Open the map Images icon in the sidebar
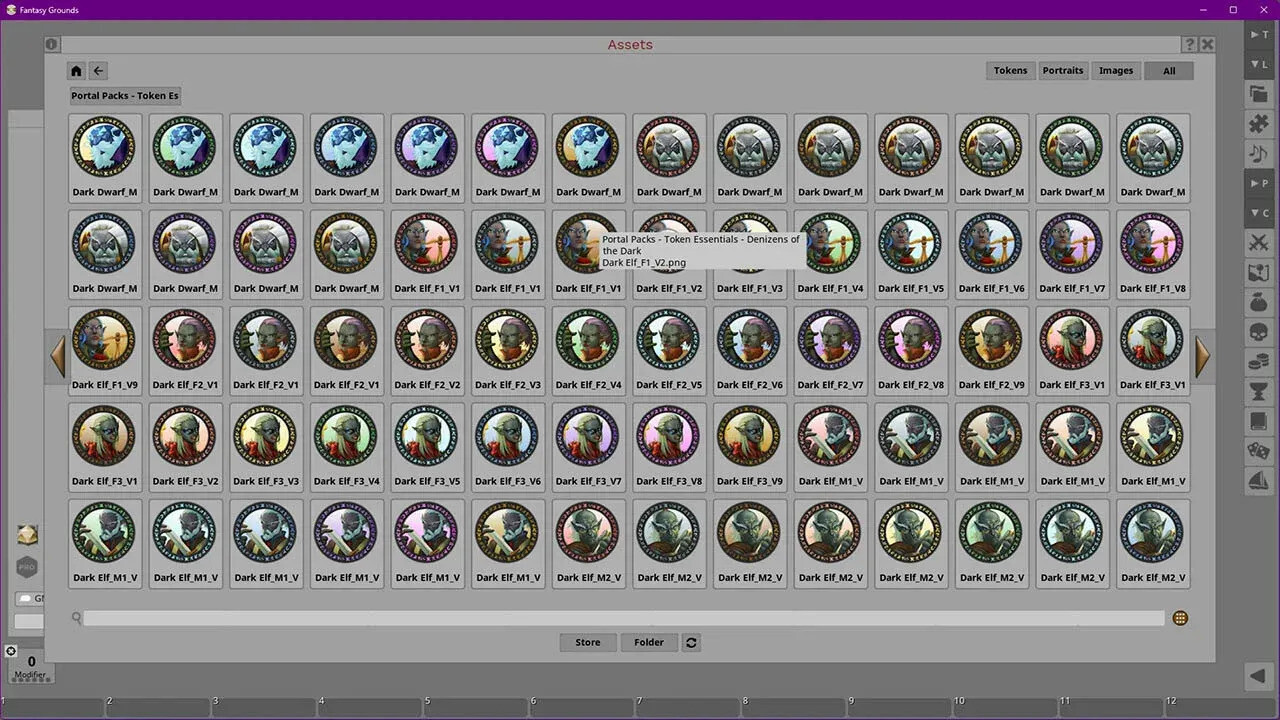The width and height of the screenshot is (1280, 720). [x=1258, y=272]
